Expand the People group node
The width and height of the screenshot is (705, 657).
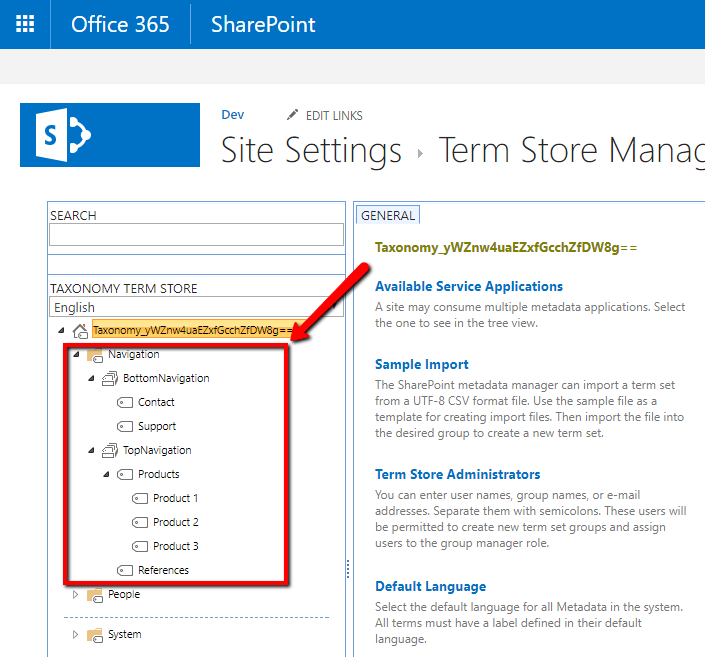(x=75, y=595)
